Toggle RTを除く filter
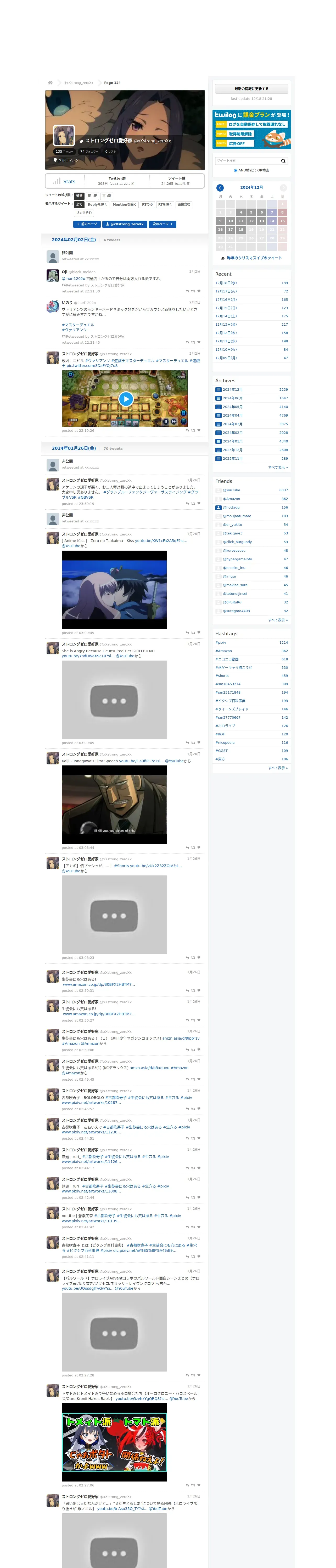The height and width of the screenshot is (1568, 336). [165, 205]
